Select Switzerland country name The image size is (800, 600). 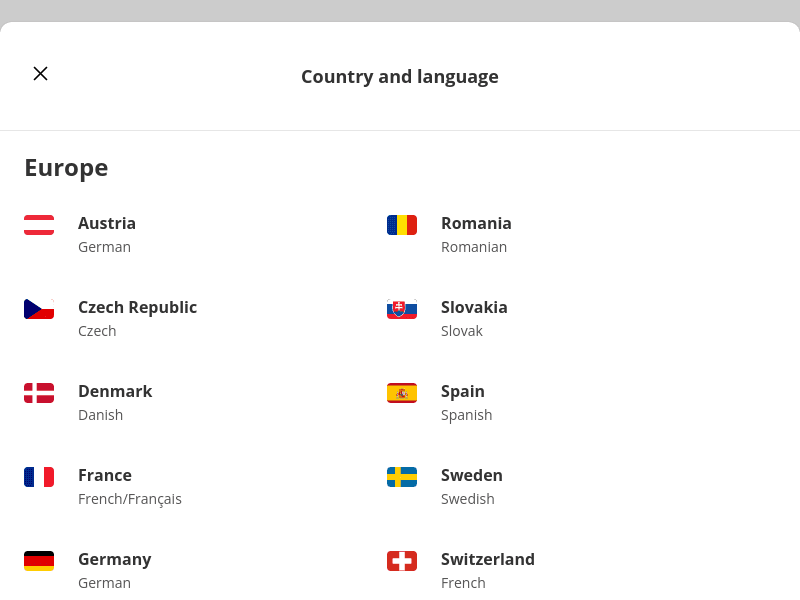(x=488, y=559)
